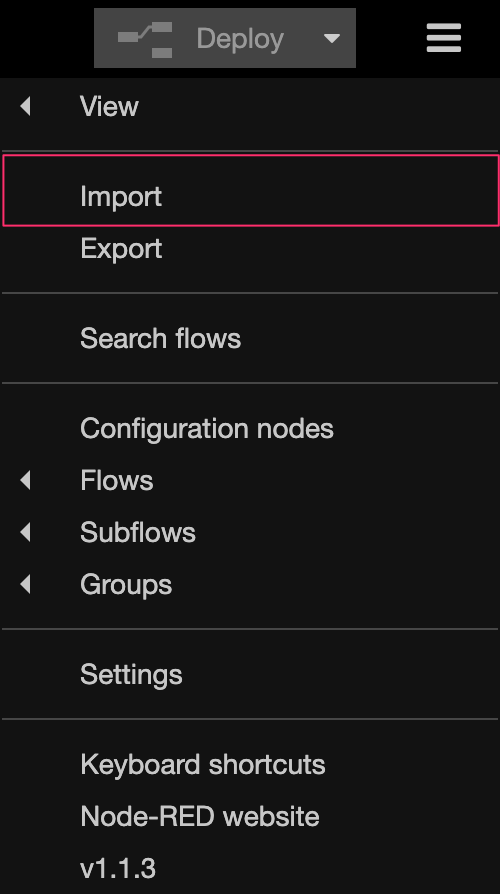Image resolution: width=500 pixels, height=894 pixels.
Task: Open the Deploy options dropdown arrow
Action: [332, 38]
